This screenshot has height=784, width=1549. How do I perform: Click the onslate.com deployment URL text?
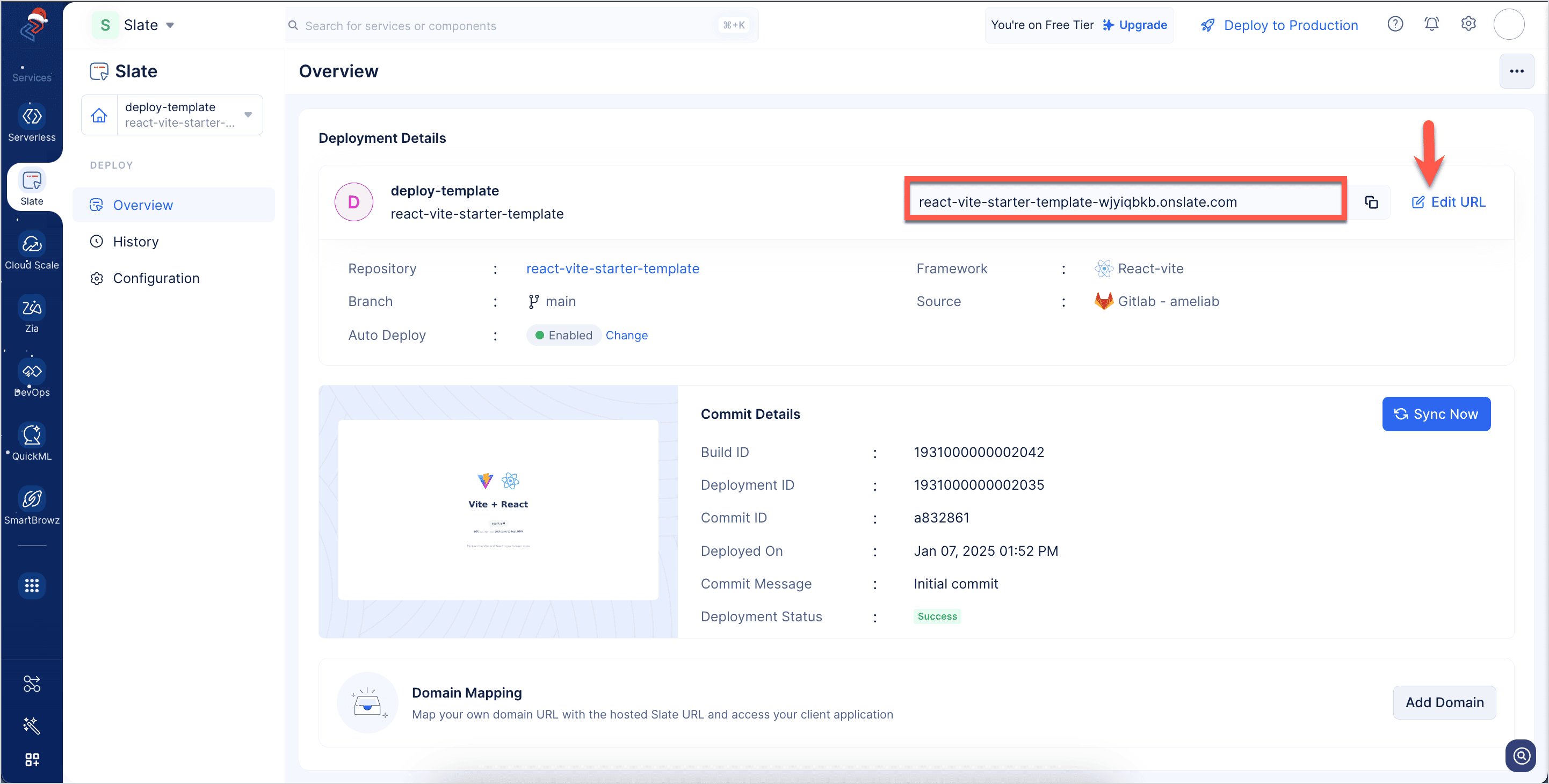pyautogui.click(x=1077, y=202)
